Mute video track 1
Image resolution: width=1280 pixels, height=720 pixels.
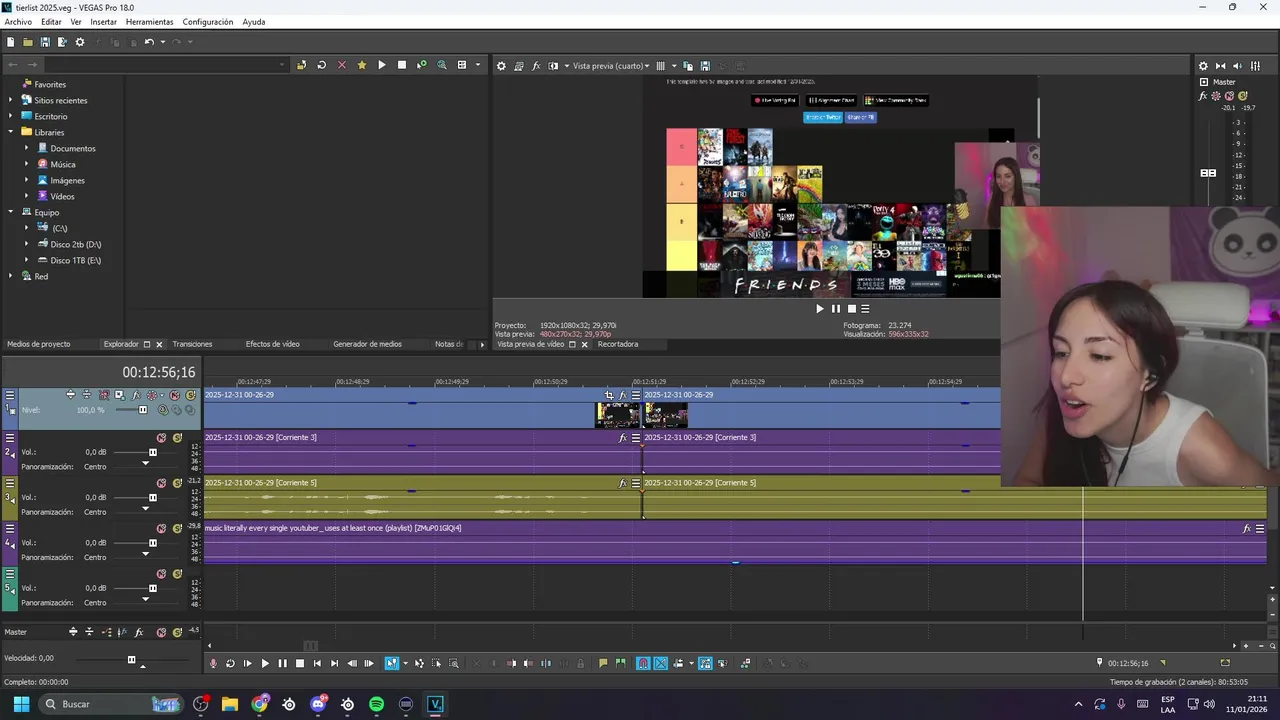pyautogui.click(x=174, y=395)
